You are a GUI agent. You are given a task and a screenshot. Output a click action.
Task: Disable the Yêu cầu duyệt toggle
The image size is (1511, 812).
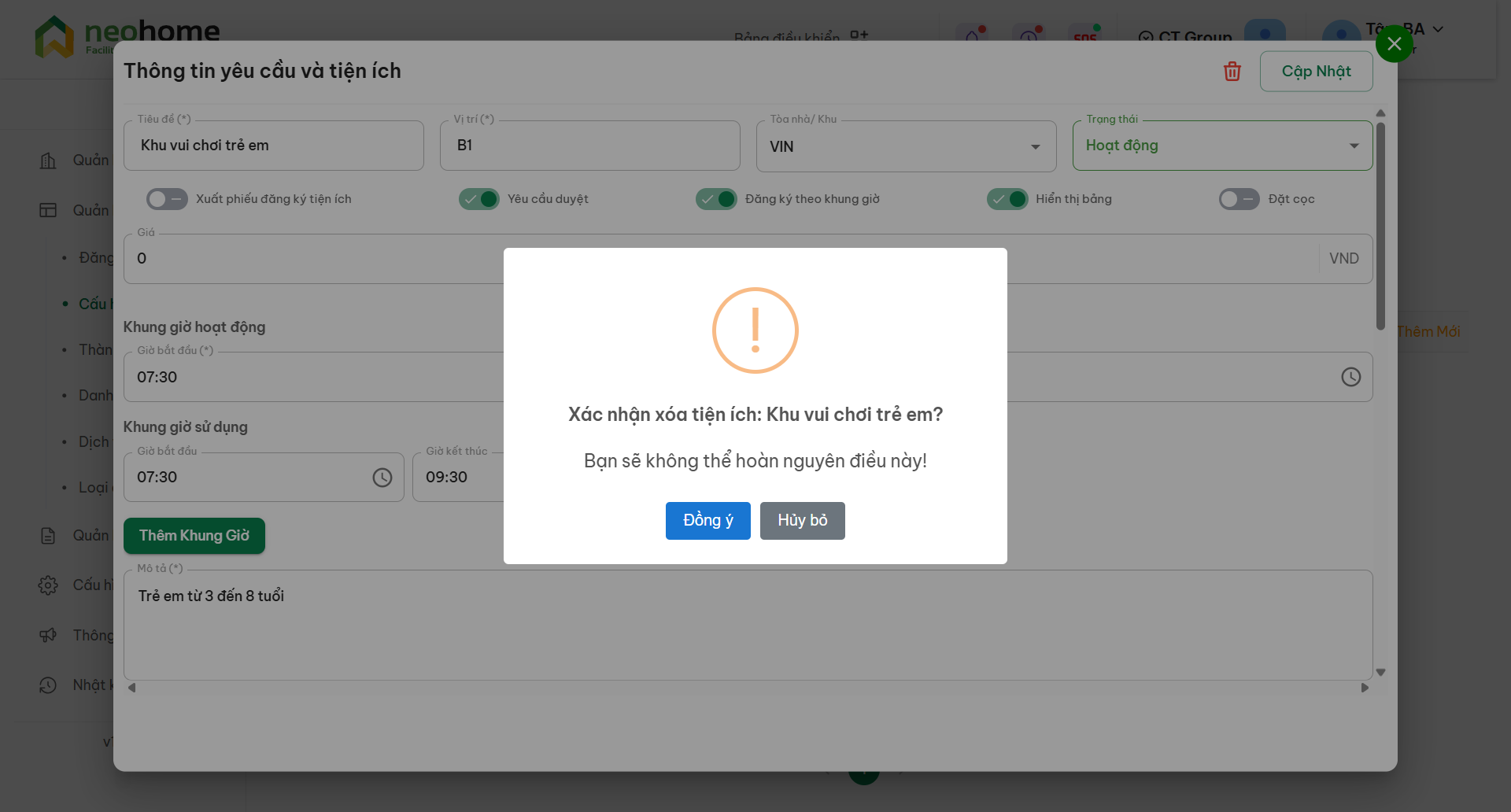[x=479, y=199]
